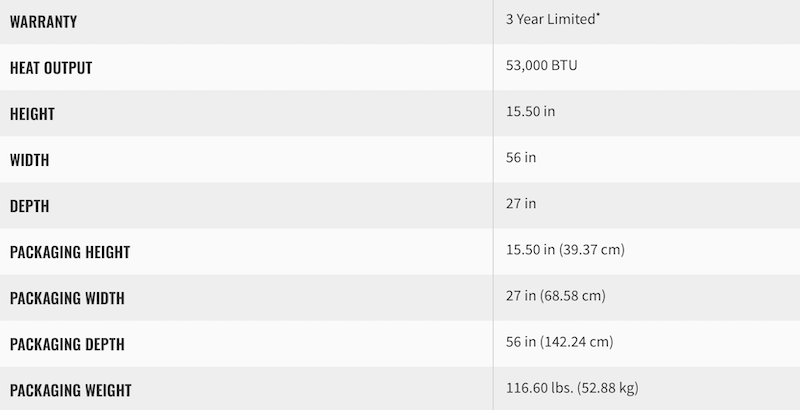Click the PACKAGING DEPTH label
800x410 pixels.
pyautogui.click(x=67, y=344)
